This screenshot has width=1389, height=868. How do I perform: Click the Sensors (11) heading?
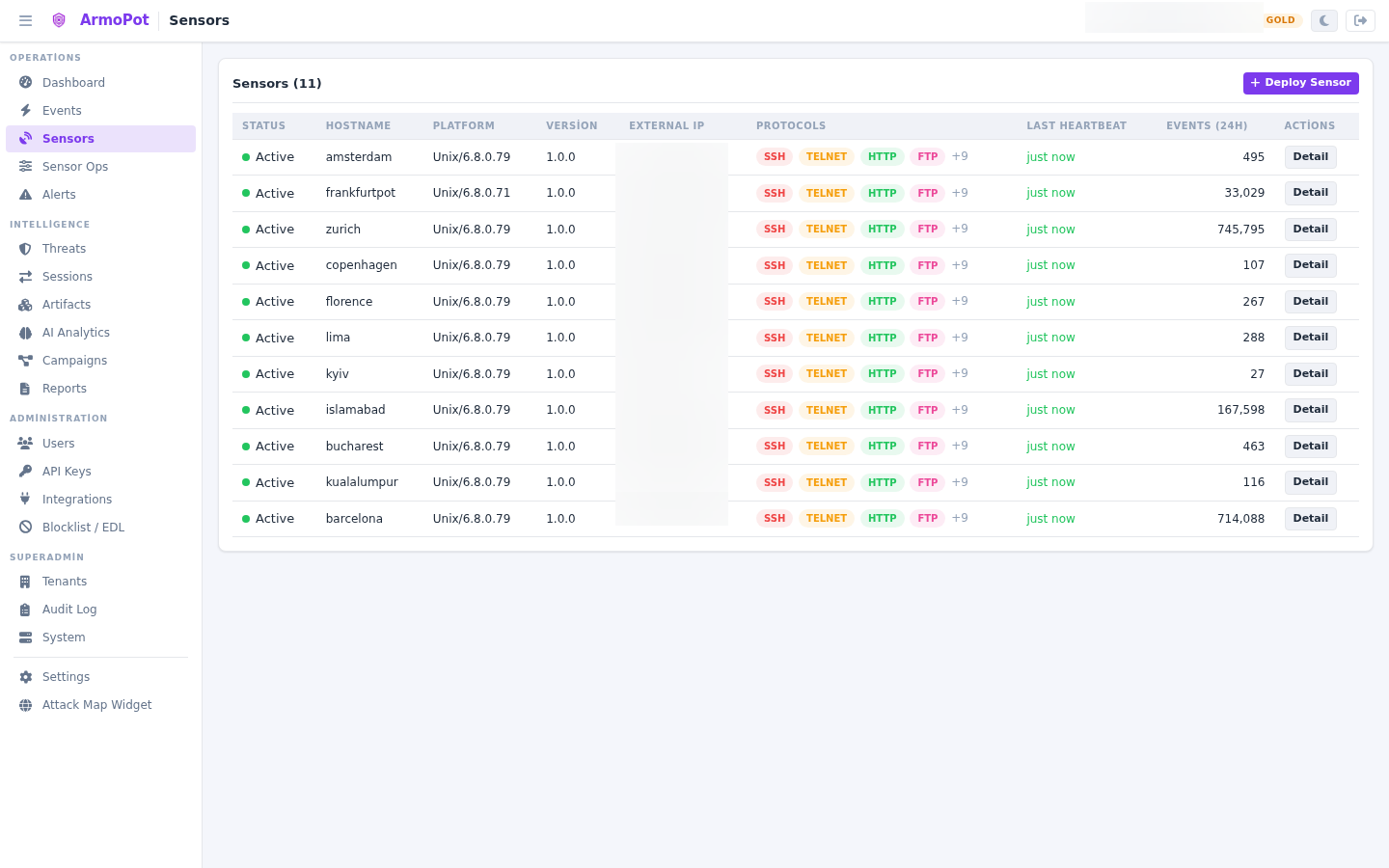click(277, 84)
